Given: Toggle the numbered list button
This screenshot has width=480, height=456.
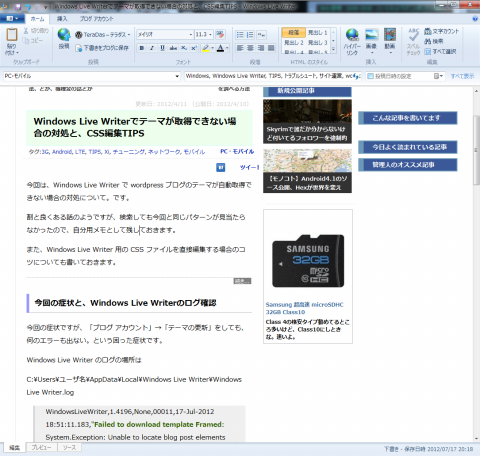Looking at the screenshot, I should pos(250,35).
